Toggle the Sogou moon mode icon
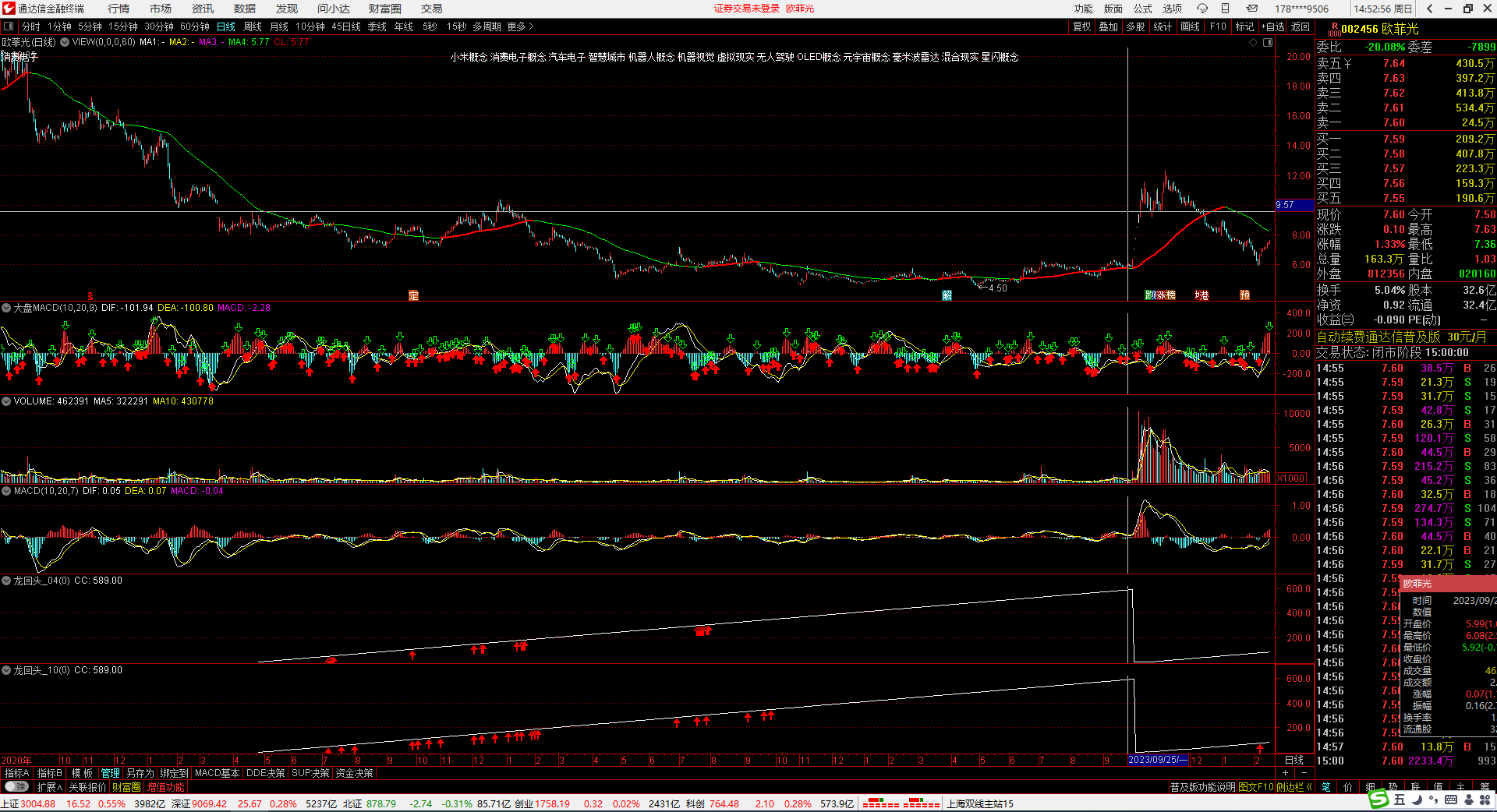 [1417, 800]
